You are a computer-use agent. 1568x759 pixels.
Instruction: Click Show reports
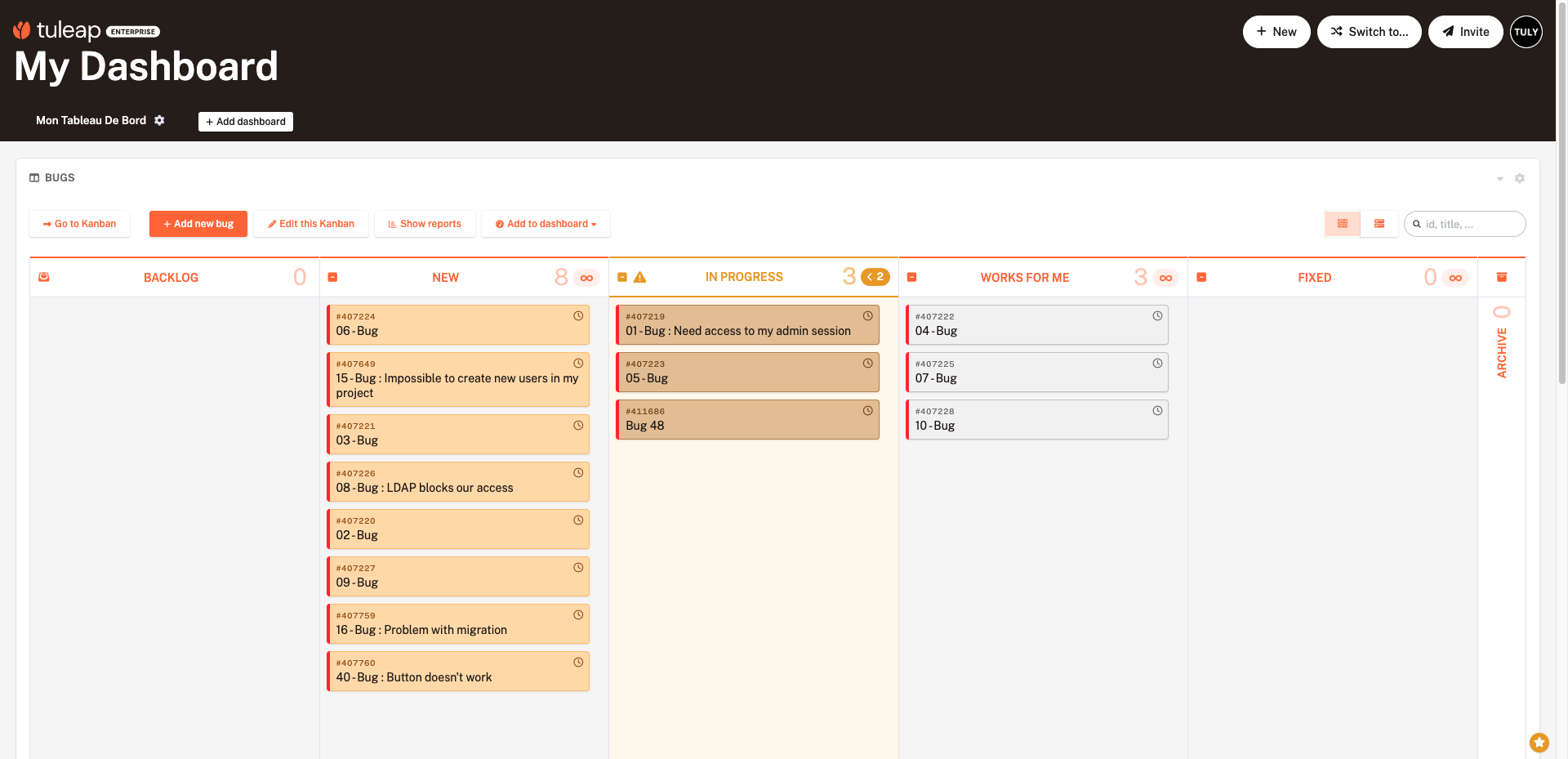(x=425, y=224)
